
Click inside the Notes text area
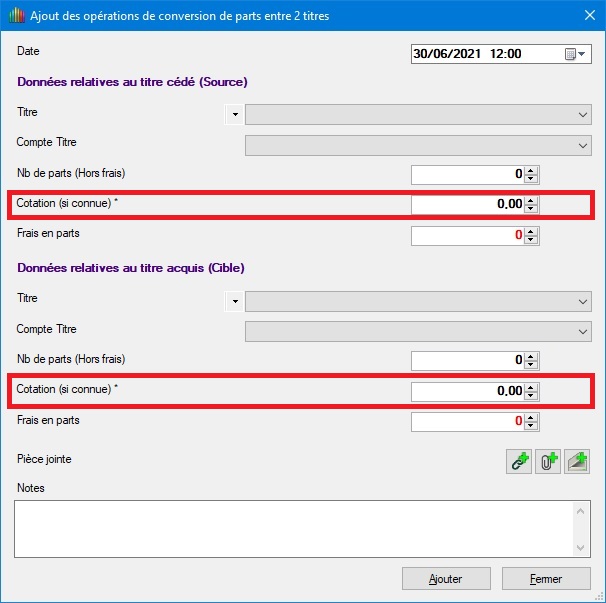pos(290,527)
